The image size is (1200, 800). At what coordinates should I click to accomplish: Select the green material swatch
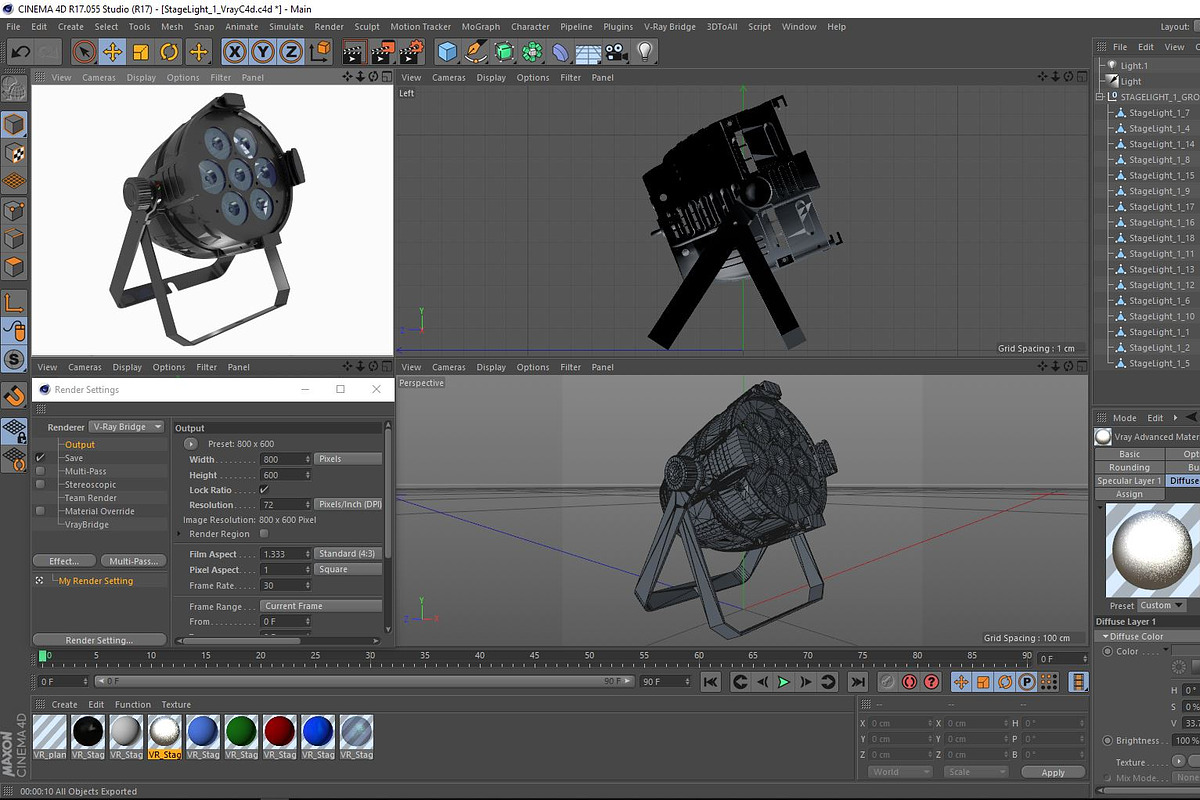242,732
